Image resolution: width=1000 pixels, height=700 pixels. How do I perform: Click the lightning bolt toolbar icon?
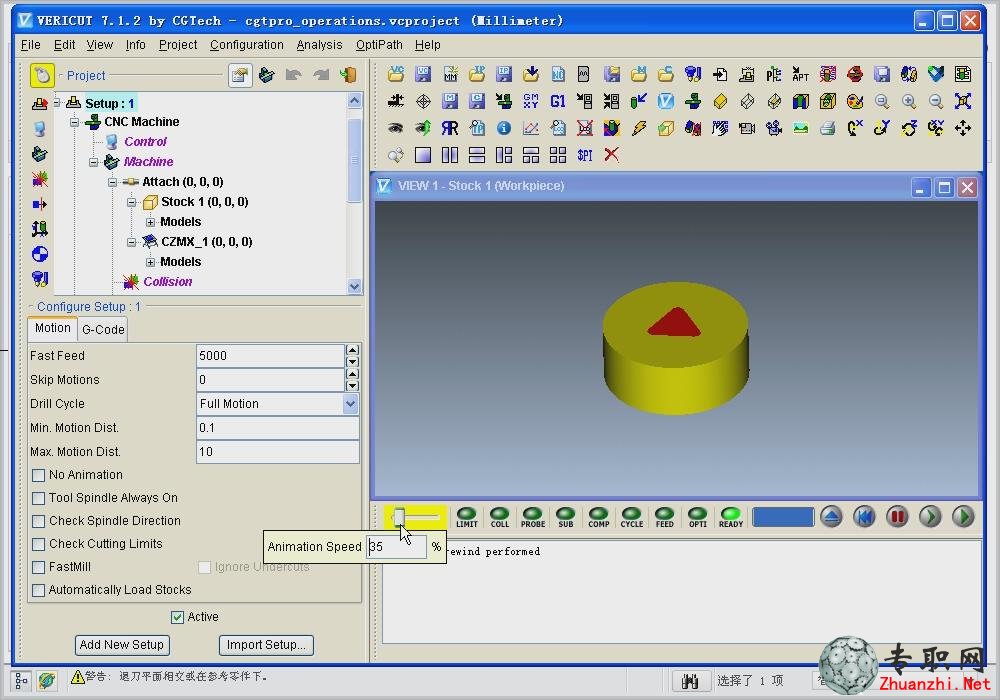[x=639, y=128]
